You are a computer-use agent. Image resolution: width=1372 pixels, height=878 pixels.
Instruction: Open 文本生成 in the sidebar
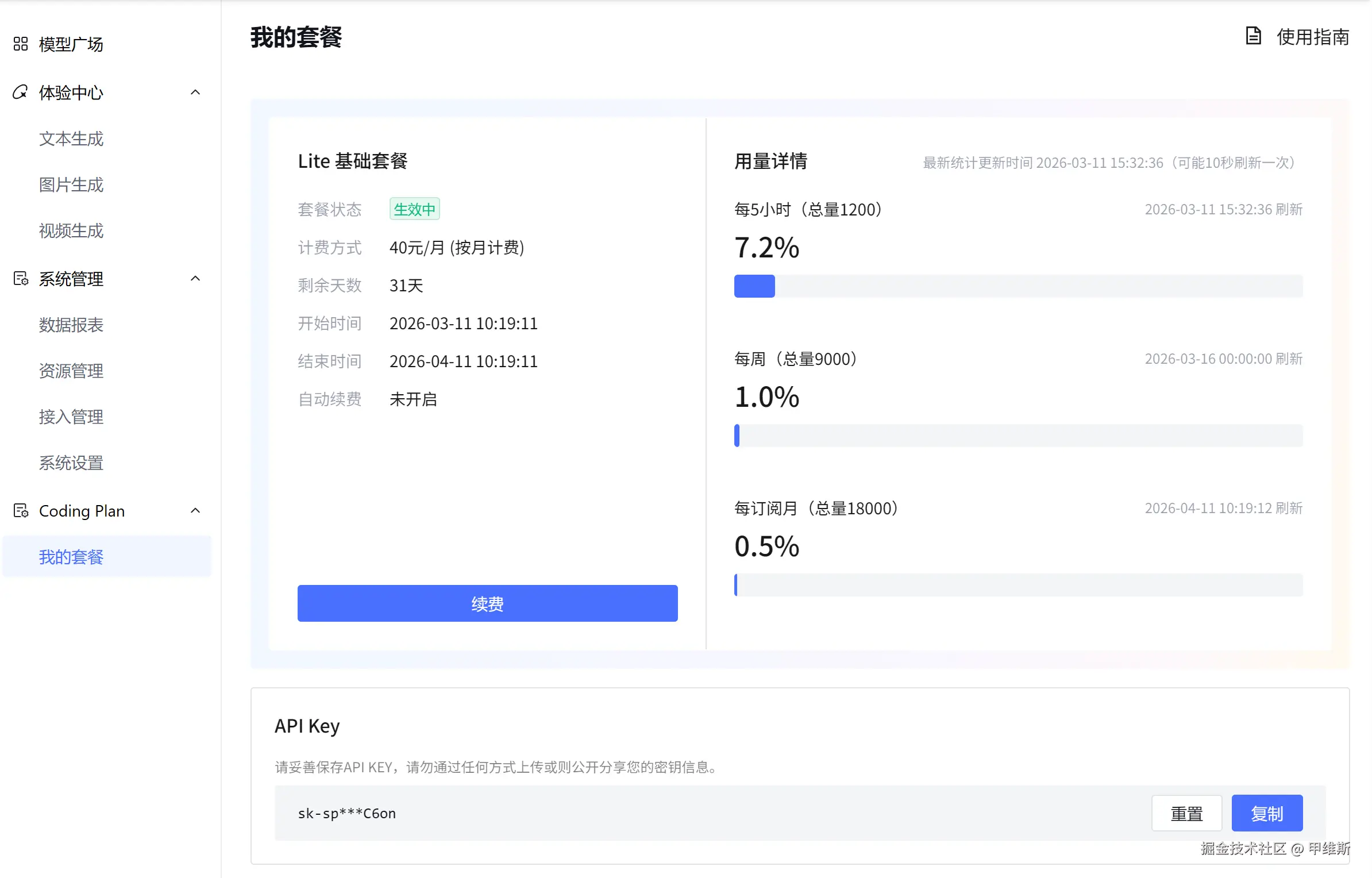pos(71,138)
